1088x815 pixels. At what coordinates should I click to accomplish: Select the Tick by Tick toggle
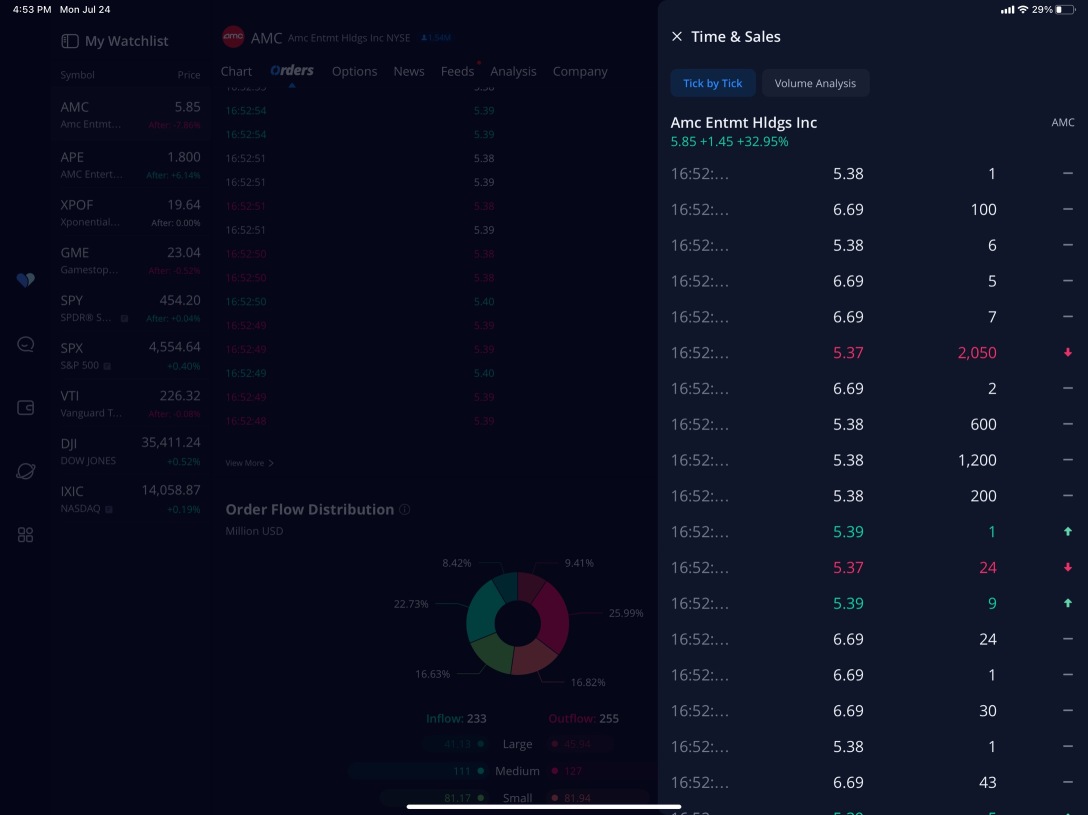(712, 83)
